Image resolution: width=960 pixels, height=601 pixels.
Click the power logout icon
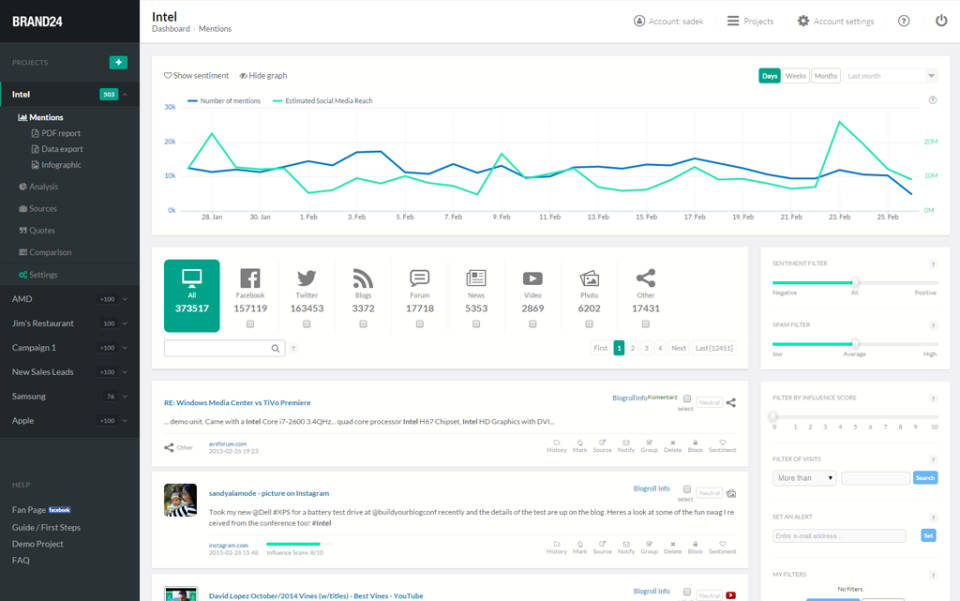(x=941, y=21)
